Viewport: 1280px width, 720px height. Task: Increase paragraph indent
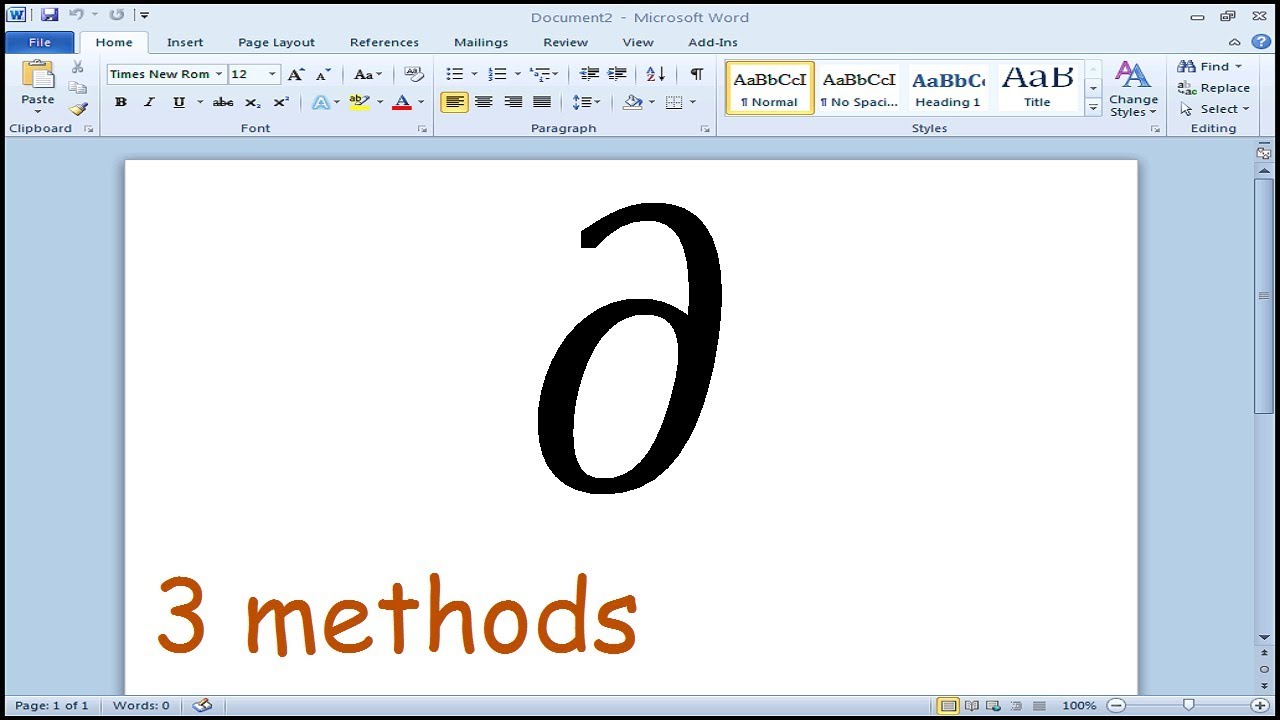pos(617,74)
